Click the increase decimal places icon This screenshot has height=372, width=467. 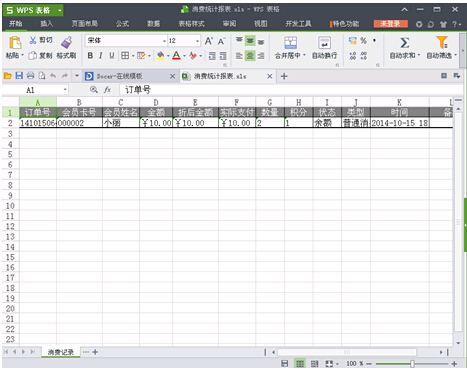353,56
